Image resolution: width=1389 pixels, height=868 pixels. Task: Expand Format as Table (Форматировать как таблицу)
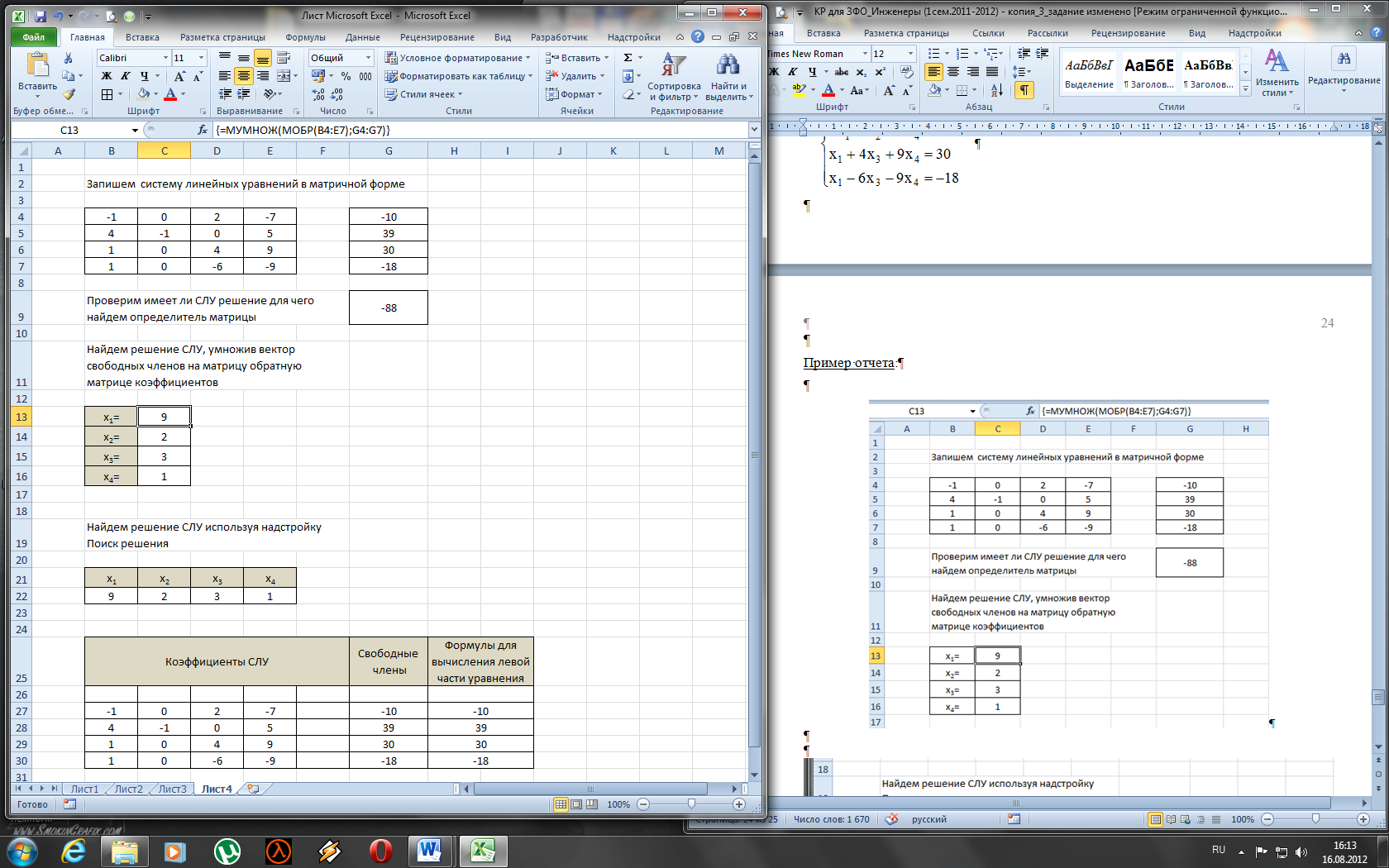(x=458, y=76)
